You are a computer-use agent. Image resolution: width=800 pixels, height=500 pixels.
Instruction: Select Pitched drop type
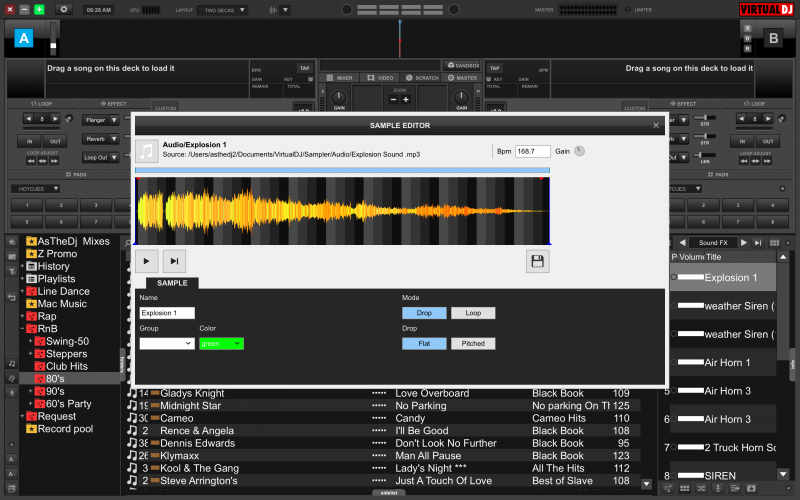(x=473, y=343)
